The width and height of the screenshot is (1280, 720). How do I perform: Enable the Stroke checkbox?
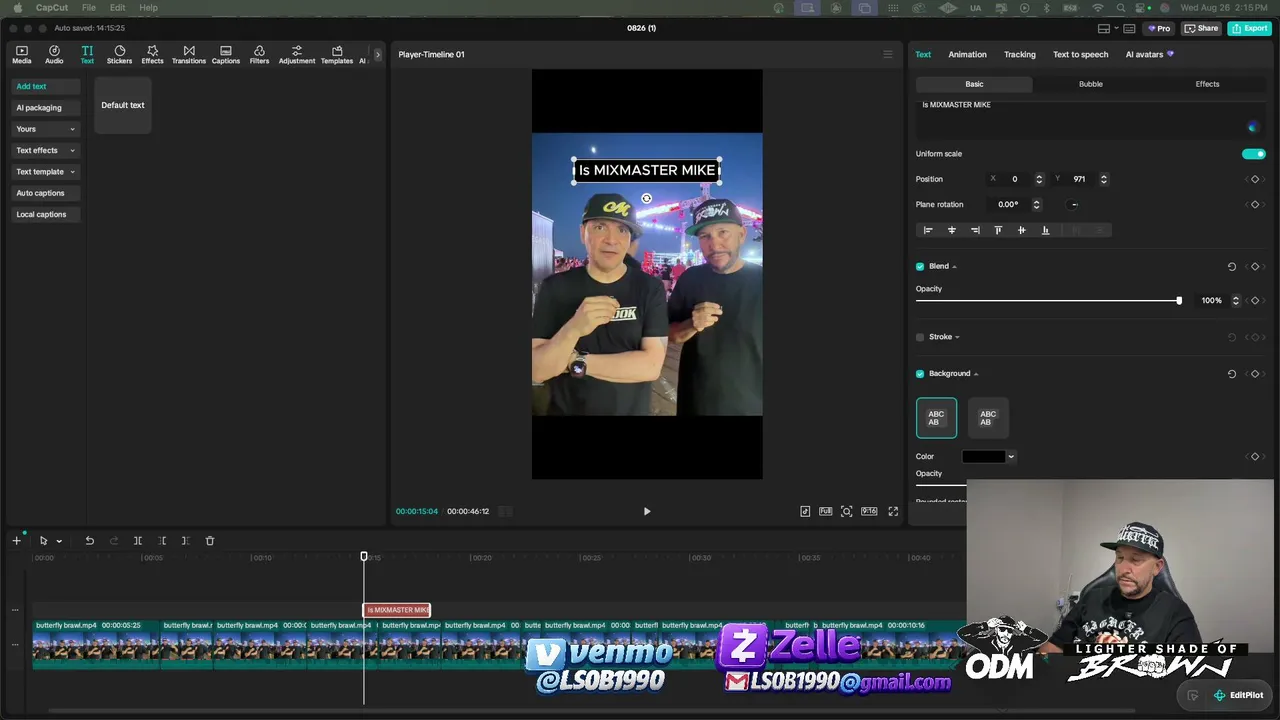(x=920, y=337)
